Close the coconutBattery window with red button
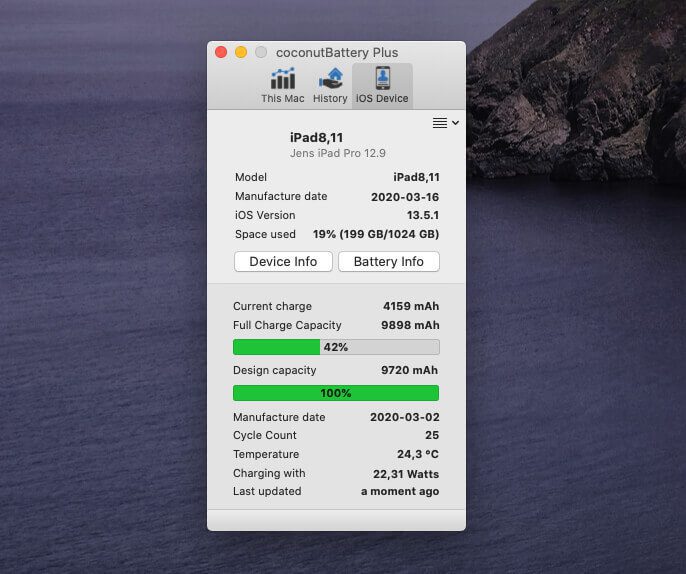Viewport: 686px width, 574px height. [221, 52]
